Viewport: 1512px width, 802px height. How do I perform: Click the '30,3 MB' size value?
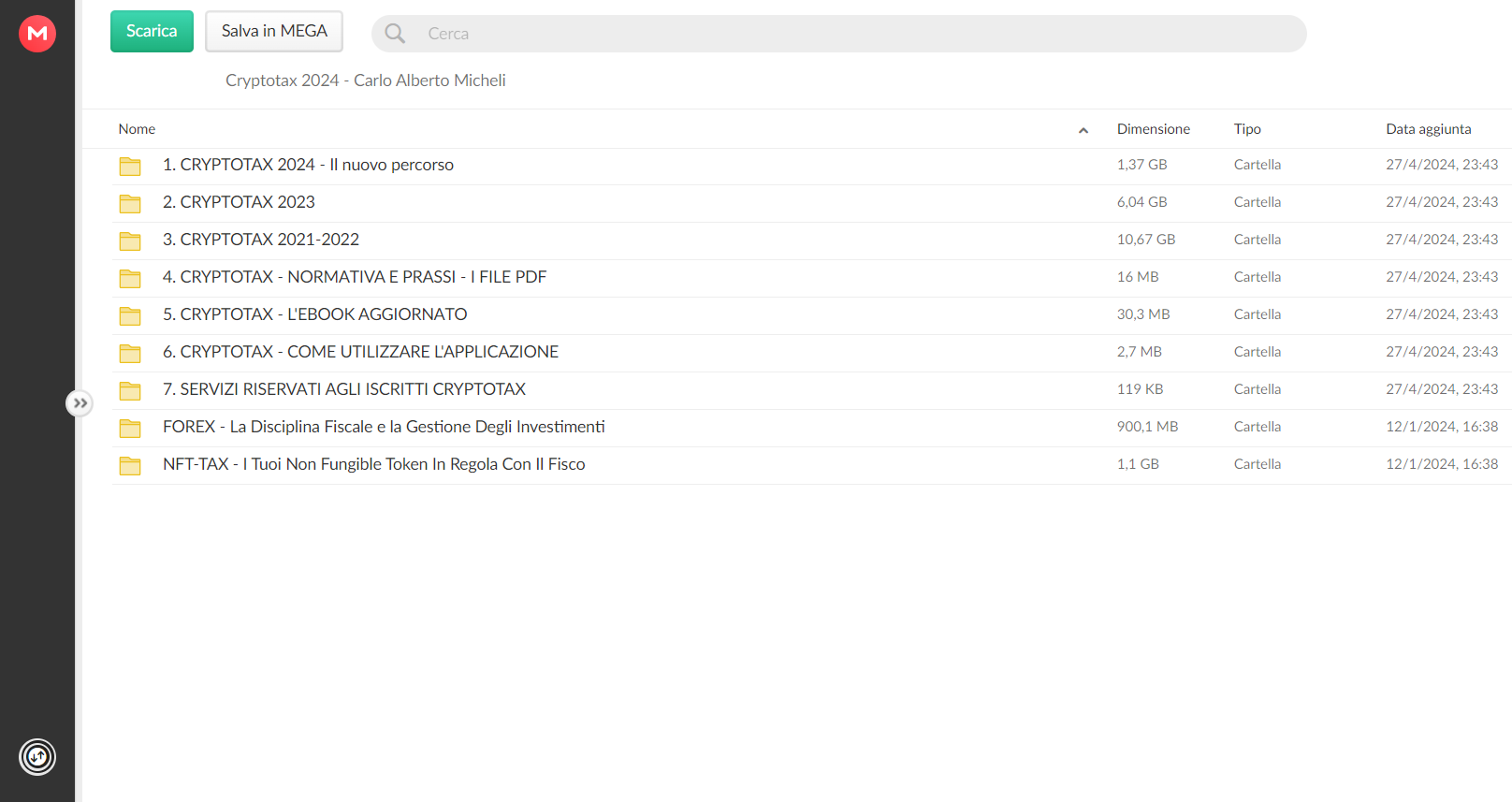(x=1143, y=314)
